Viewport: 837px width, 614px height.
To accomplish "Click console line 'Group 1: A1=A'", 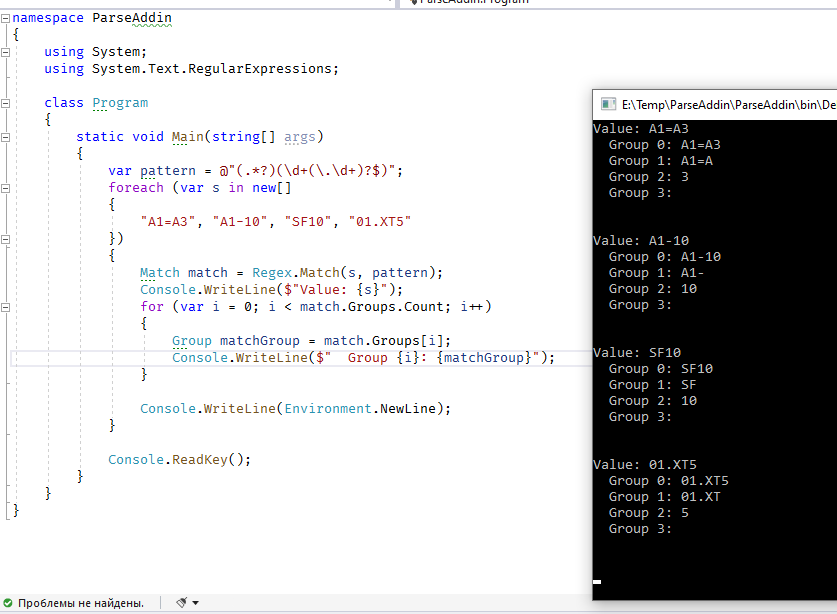I will click(661, 161).
